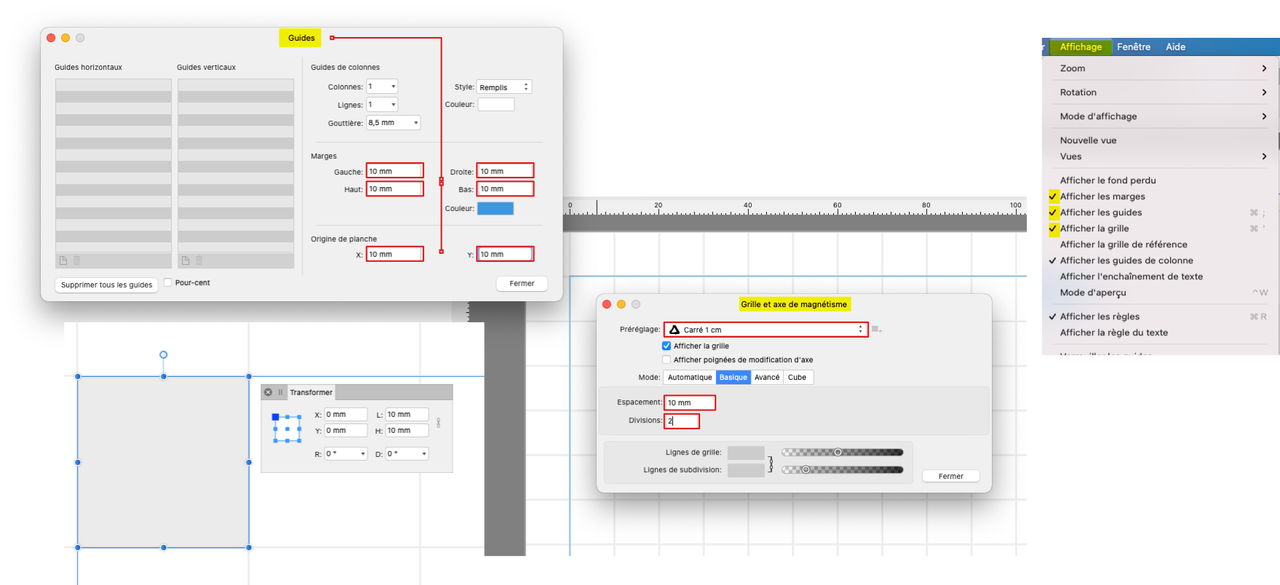Click Fermer in the Guides dialog
Screen dimensions: 1280x585
coord(522,283)
